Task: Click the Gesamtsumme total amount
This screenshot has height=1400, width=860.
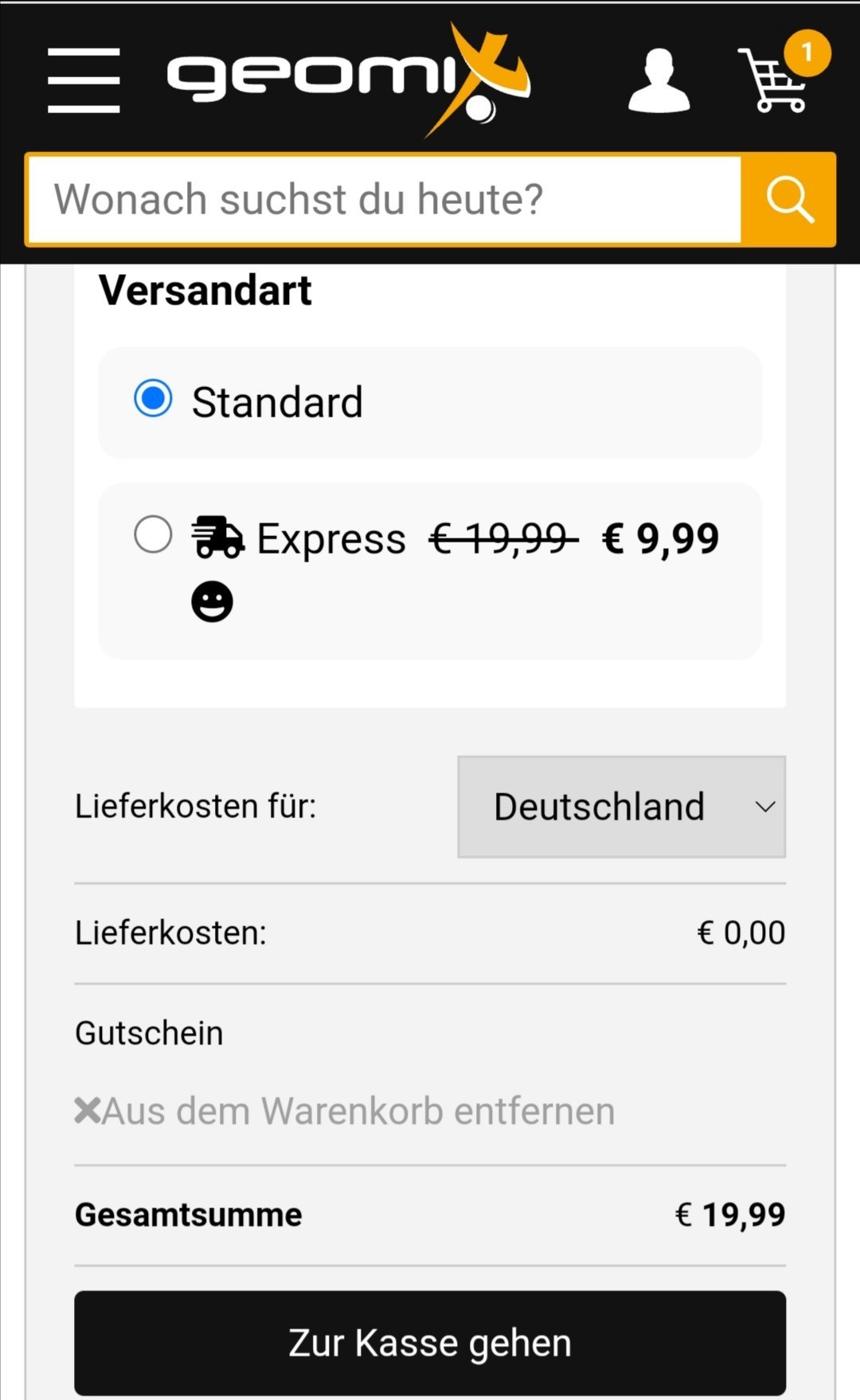Action: coord(730,1214)
